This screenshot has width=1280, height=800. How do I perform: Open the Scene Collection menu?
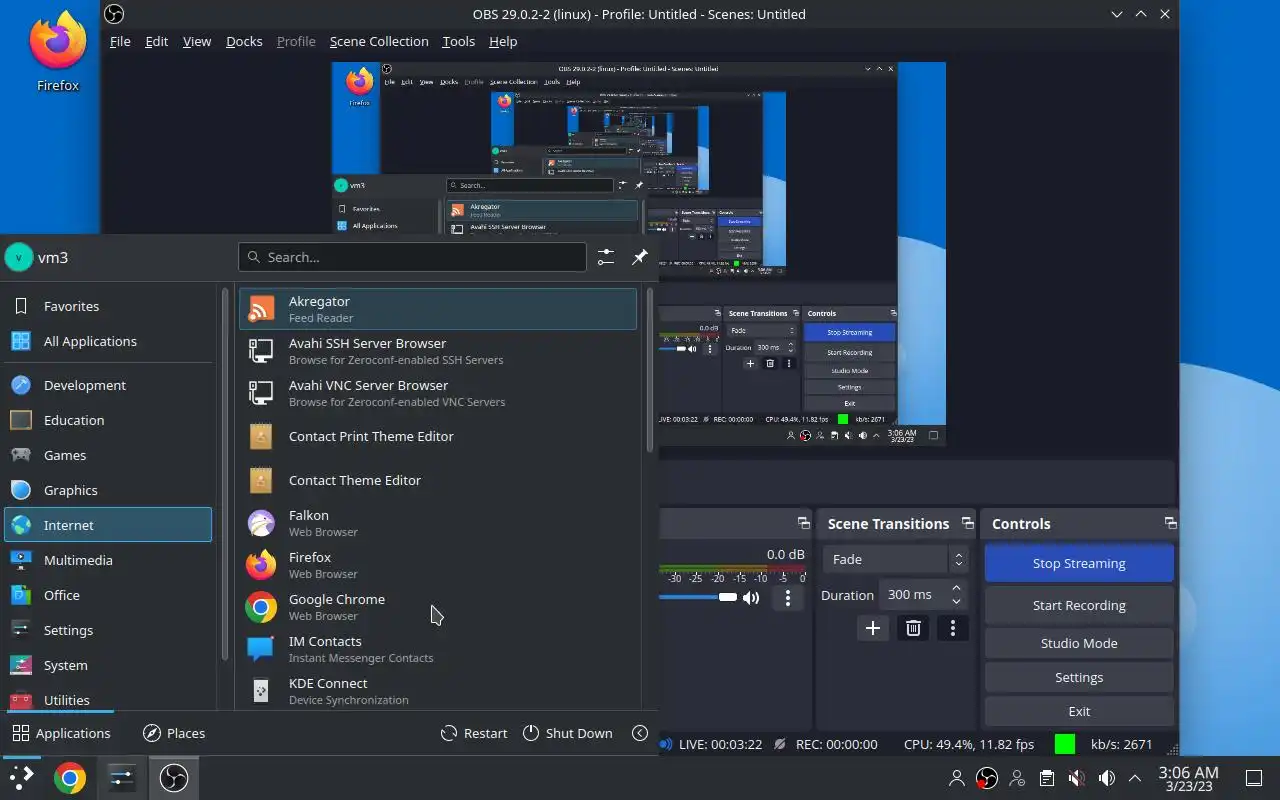[x=379, y=41]
